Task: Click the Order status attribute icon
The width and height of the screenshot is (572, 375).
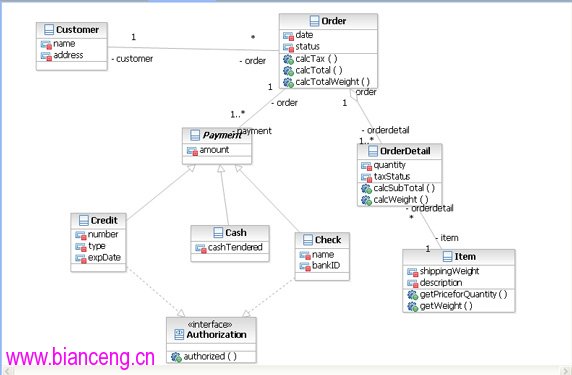Action: (x=288, y=47)
